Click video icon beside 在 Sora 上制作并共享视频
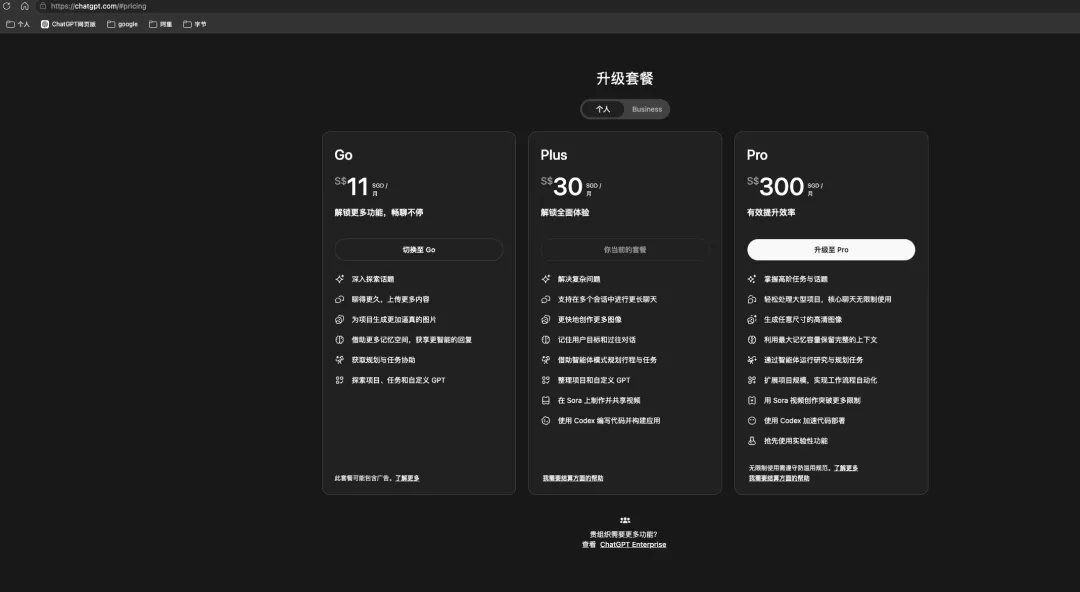Viewport: 1080px width, 592px height. coord(546,400)
